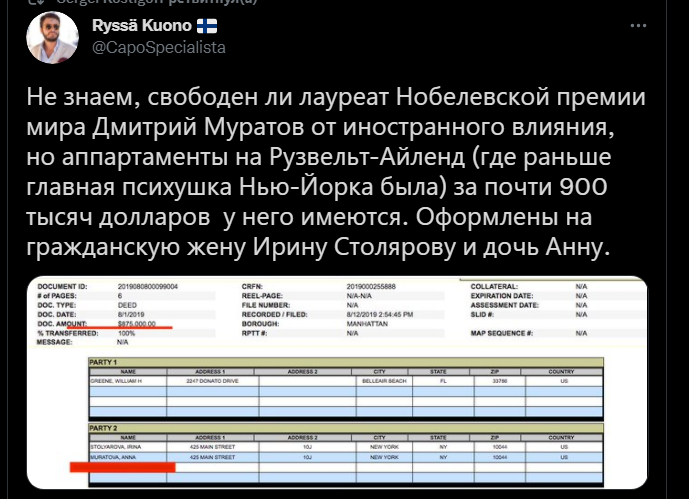Click the DOCUMENT ID number value
This screenshot has width=689, height=499.
click(148, 286)
